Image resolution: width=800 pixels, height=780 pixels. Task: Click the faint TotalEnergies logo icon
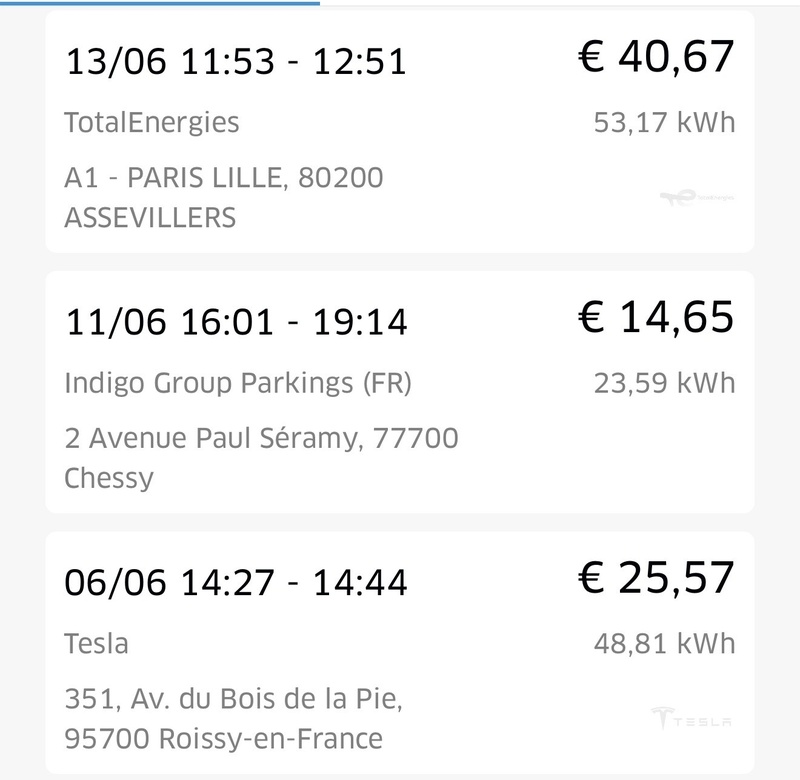point(696,197)
